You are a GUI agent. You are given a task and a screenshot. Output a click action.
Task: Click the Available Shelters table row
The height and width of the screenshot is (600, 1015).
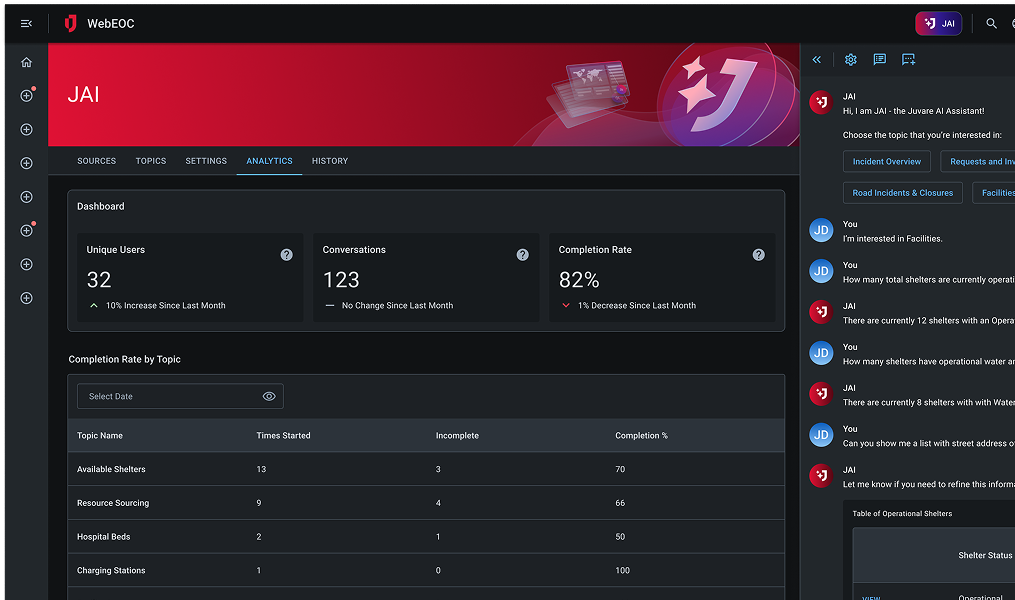click(425, 469)
